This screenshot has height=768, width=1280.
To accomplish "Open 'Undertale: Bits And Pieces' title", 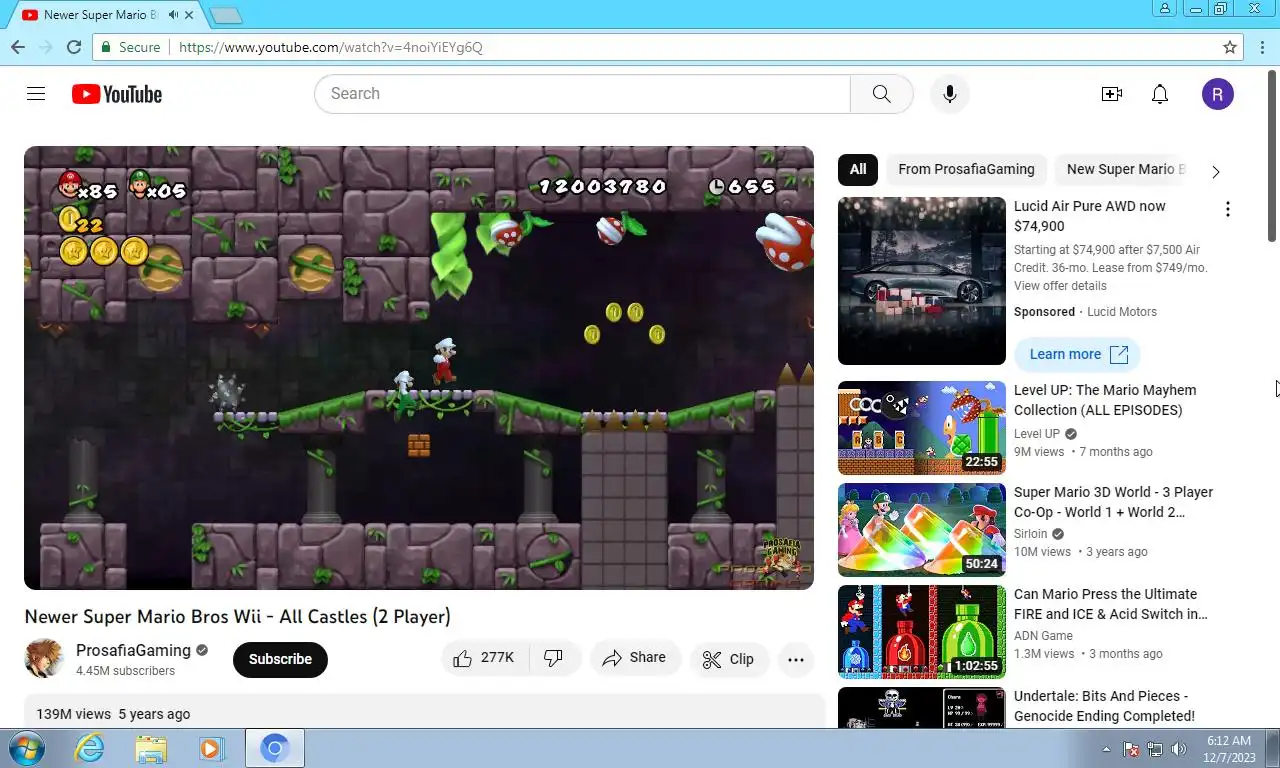I will coord(1104,706).
